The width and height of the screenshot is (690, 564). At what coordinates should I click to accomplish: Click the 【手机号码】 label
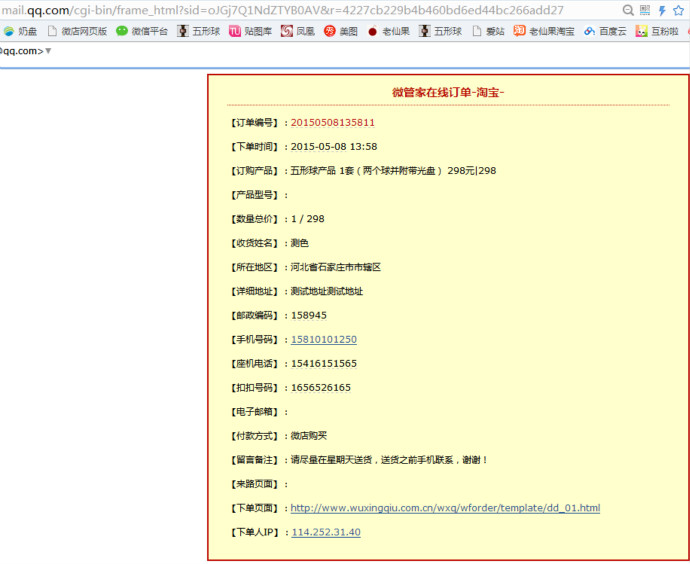coord(254,340)
